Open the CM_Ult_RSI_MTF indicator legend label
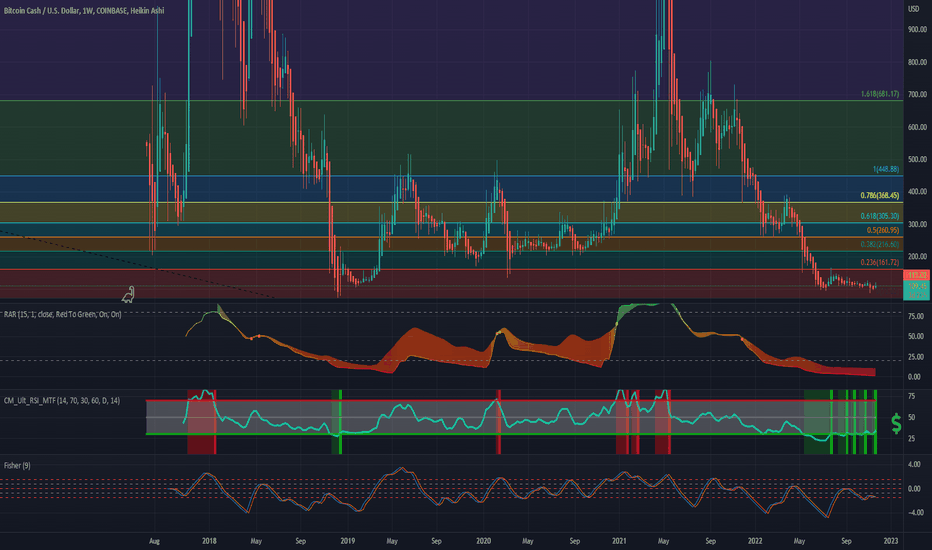 tap(62, 401)
